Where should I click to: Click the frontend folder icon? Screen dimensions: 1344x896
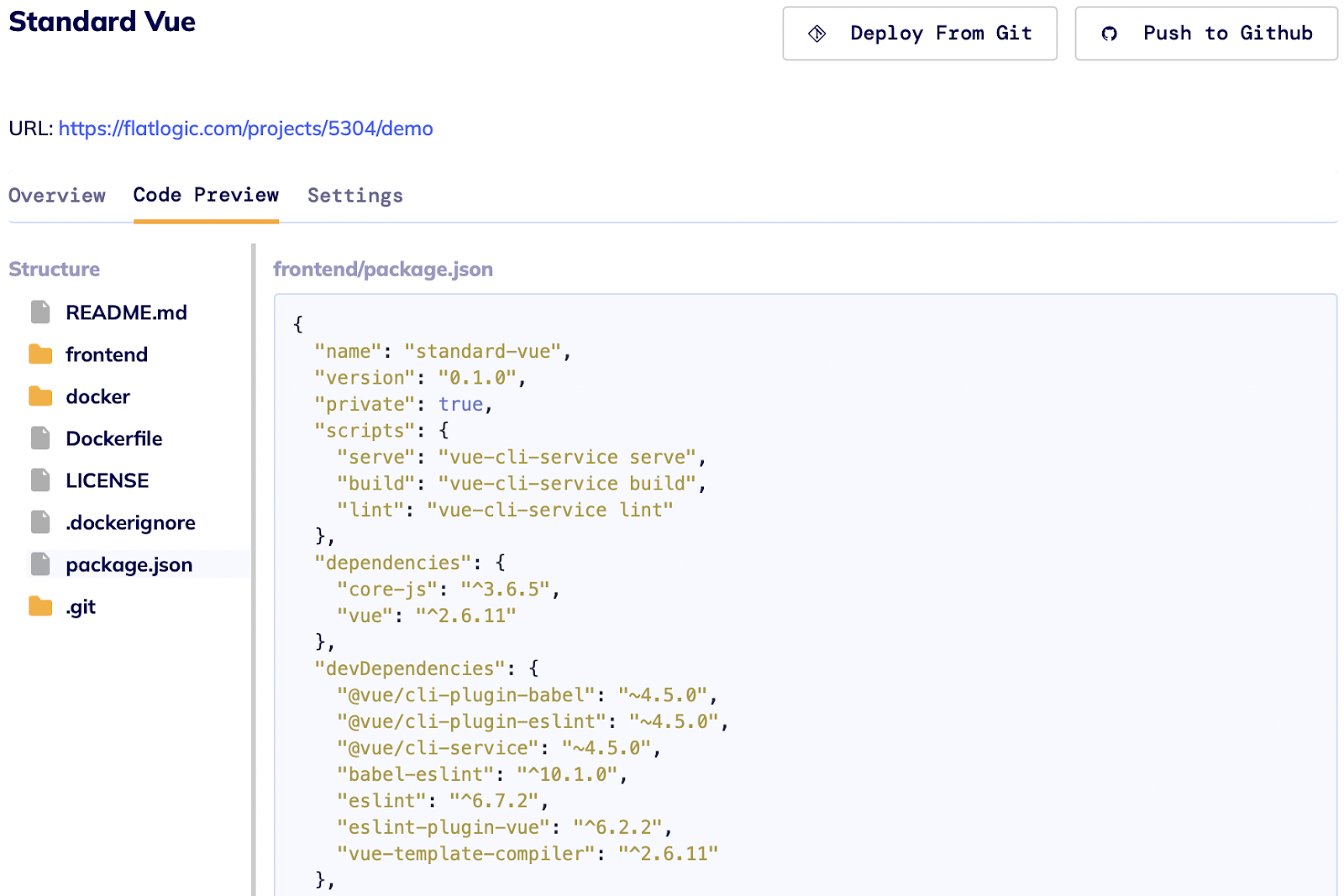[x=40, y=354]
